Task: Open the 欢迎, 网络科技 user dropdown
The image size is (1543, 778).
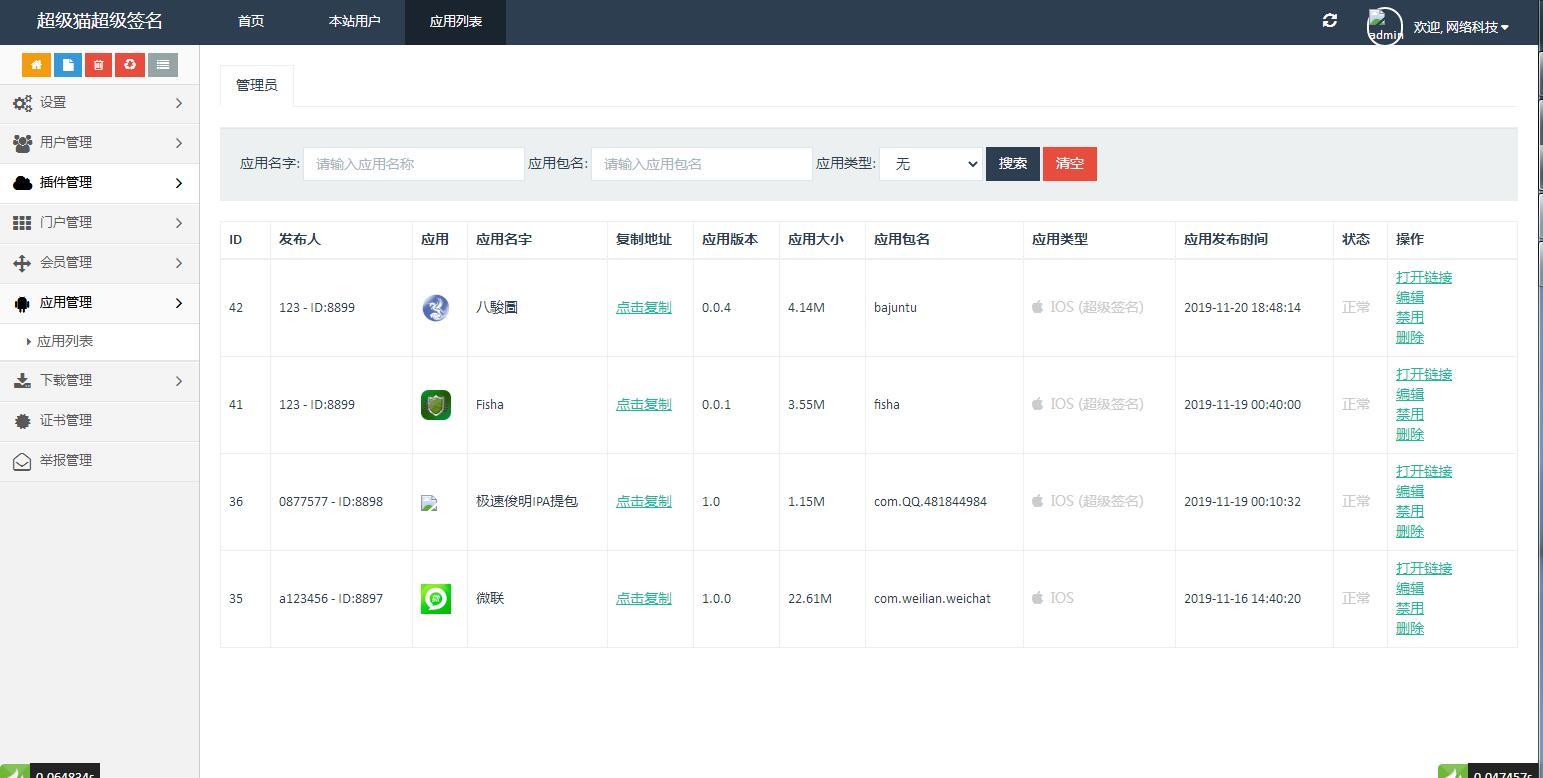Action: [x=1461, y=27]
